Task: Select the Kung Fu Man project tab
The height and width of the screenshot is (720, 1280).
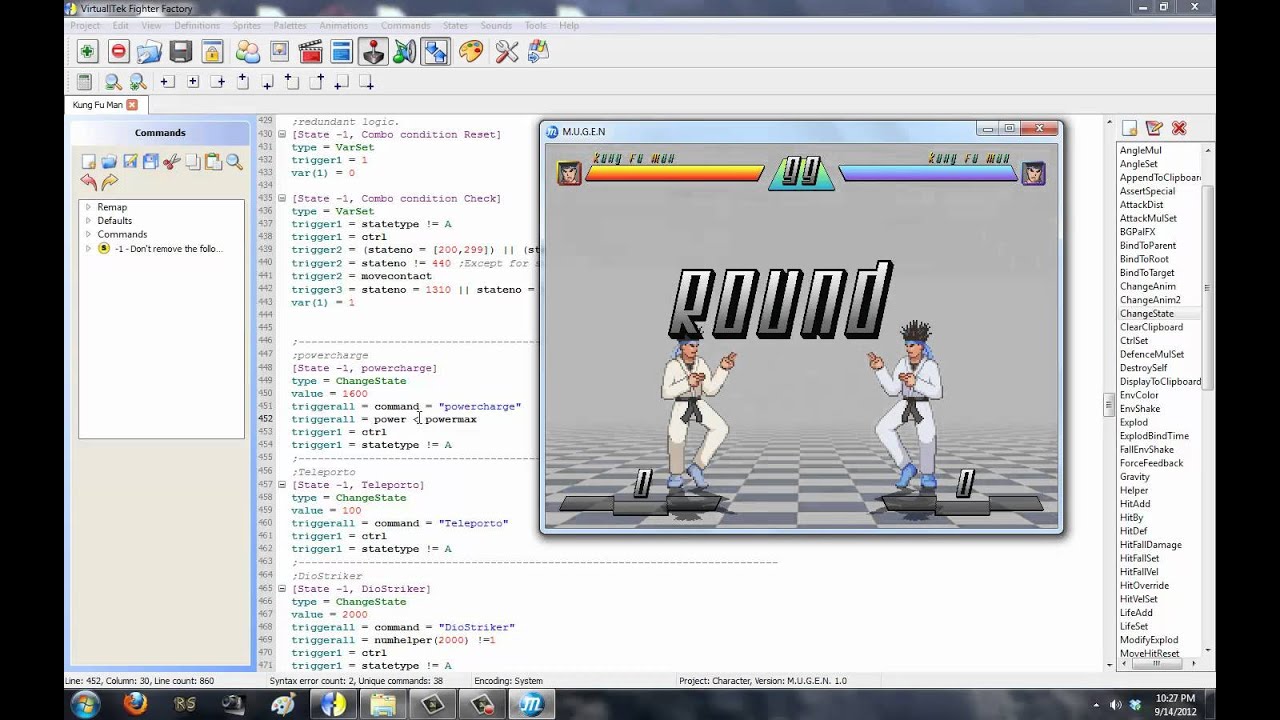Action: (x=97, y=104)
